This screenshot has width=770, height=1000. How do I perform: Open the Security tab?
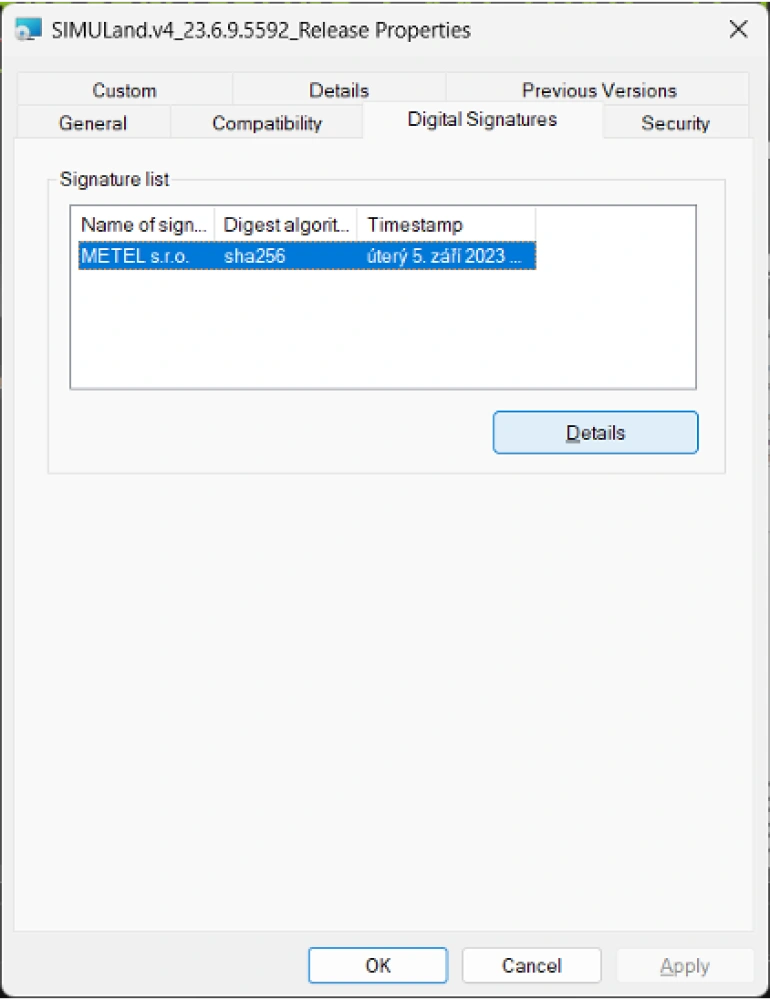[675, 123]
